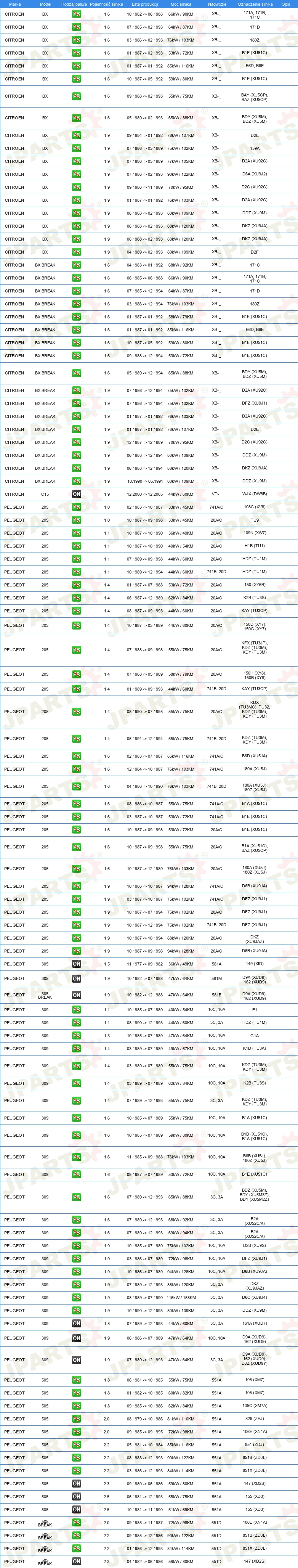
Task: Click the petrol icon in the Peugeot 505 829 (ZEJ) row
Action: (76, 1419)
